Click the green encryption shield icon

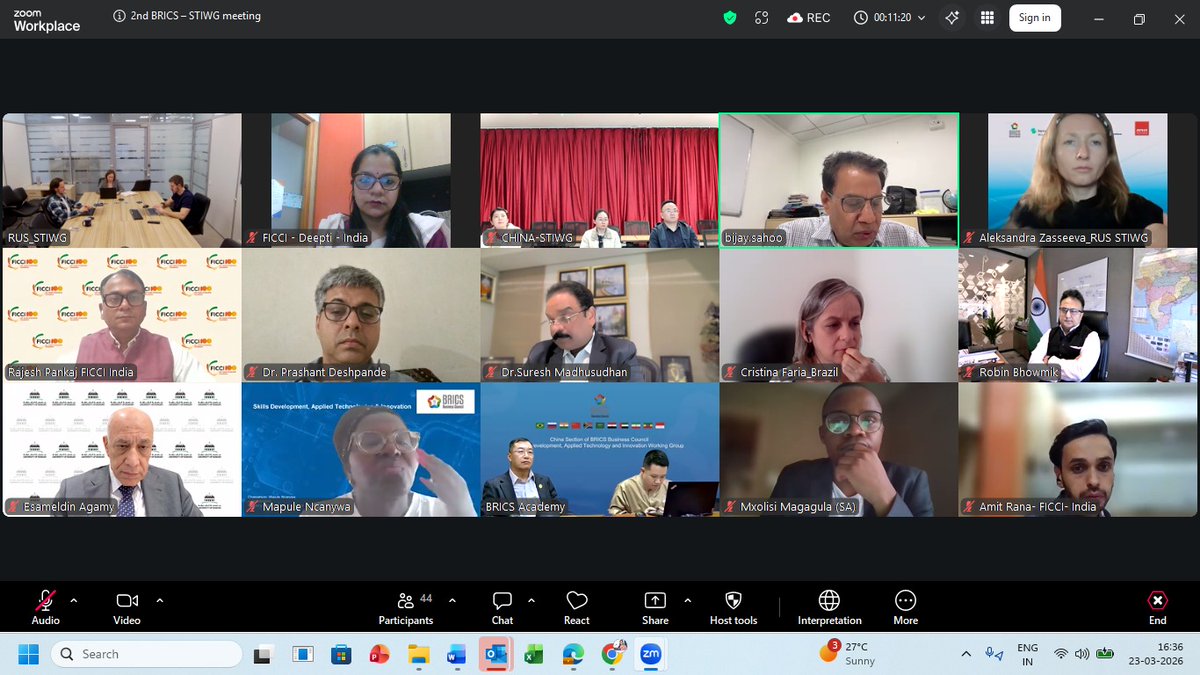[x=730, y=17]
